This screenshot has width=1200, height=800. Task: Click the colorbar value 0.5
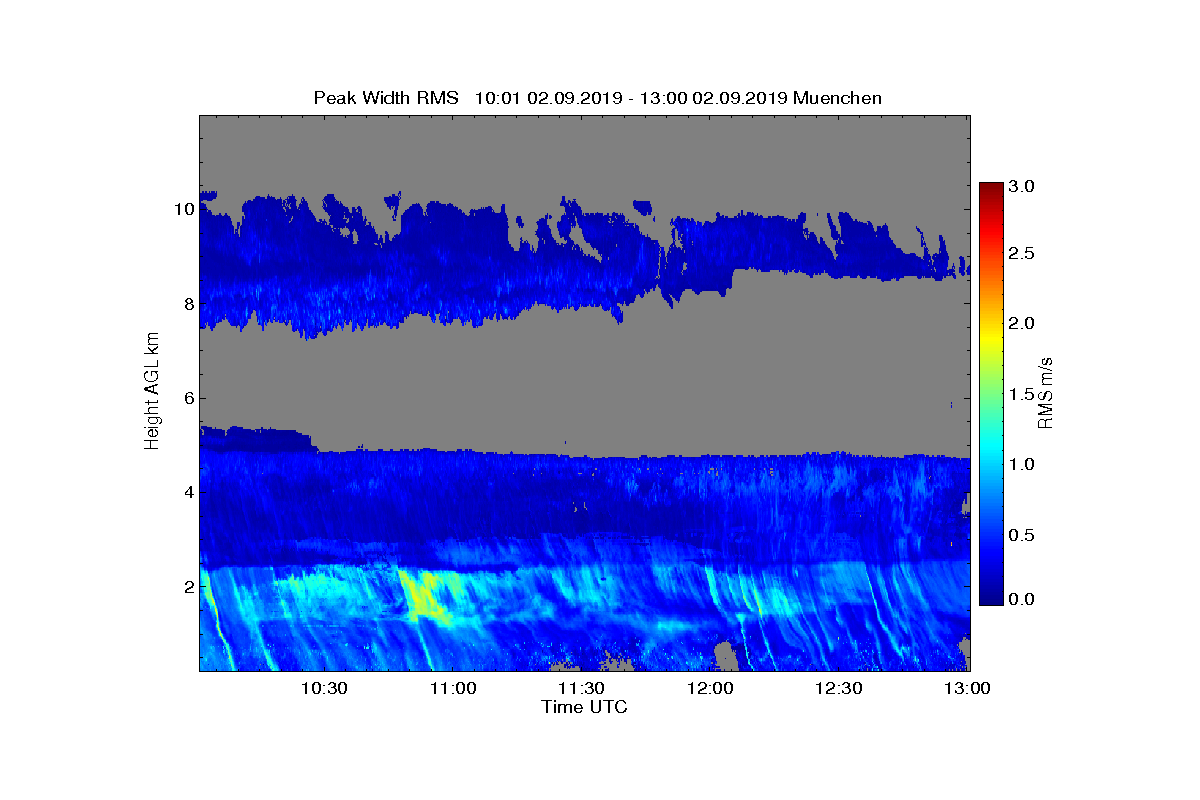(x=1019, y=535)
